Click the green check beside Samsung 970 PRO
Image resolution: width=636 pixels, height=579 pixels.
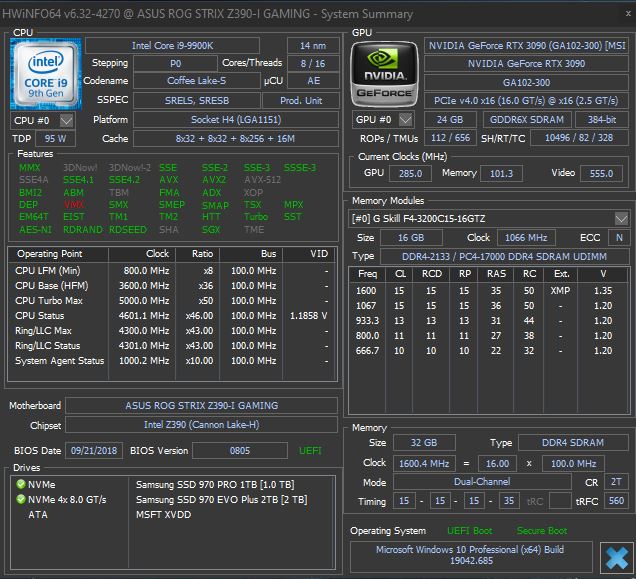[x=20, y=485]
